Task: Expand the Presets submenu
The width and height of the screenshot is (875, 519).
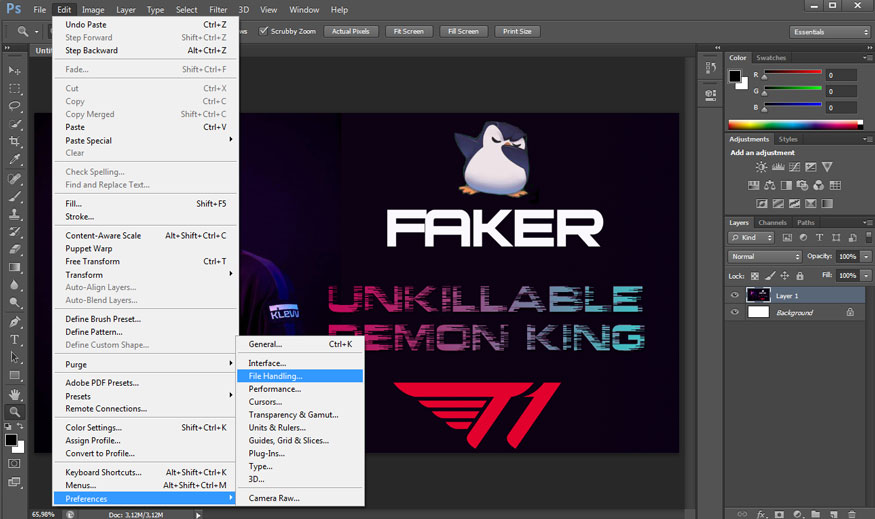Action: click(x=146, y=396)
